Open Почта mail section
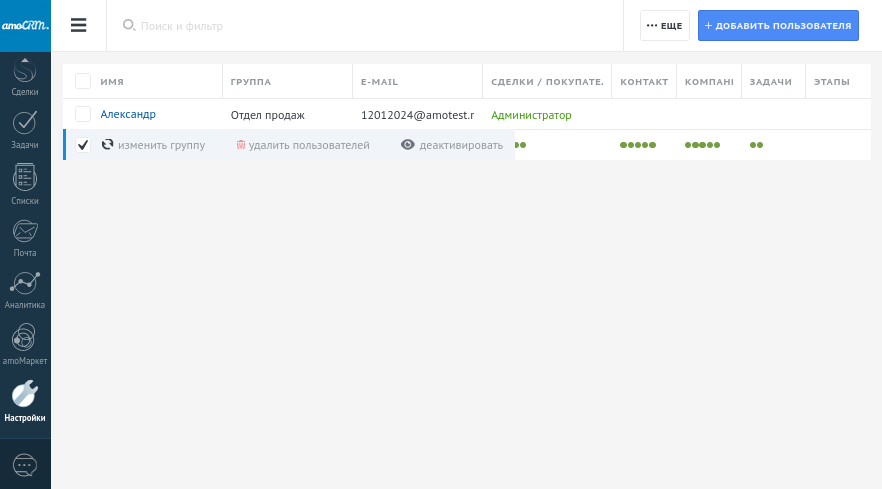The image size is (882, 489). point(25,236)
